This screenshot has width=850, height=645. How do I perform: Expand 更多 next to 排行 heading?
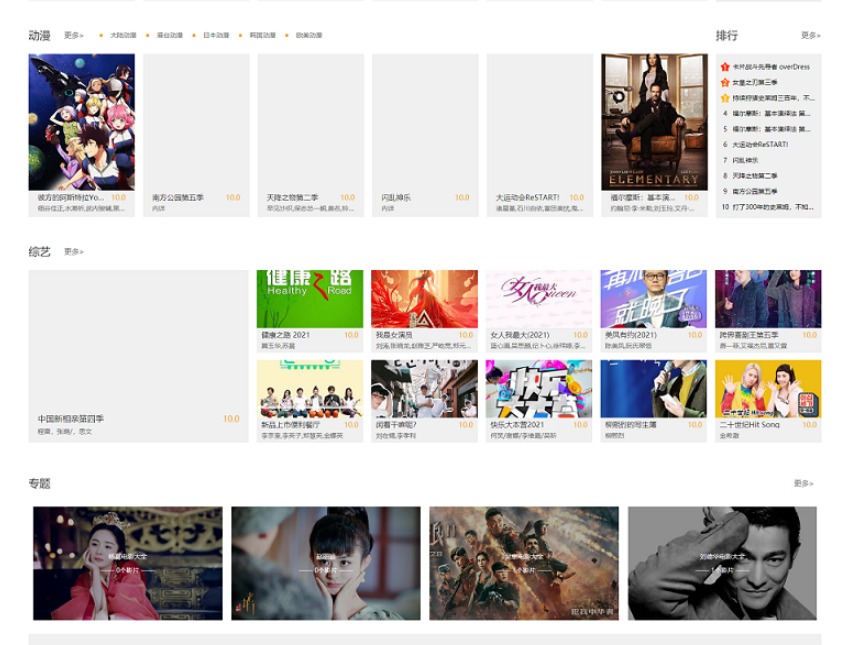(x=810, y=35)
